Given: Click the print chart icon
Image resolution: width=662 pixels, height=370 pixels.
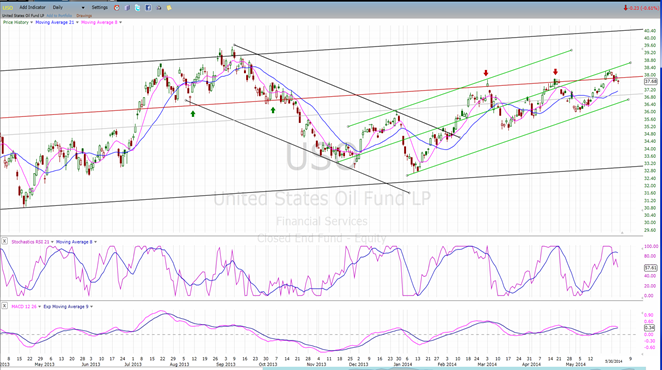Looking at the screenshot, I should 159,8.
